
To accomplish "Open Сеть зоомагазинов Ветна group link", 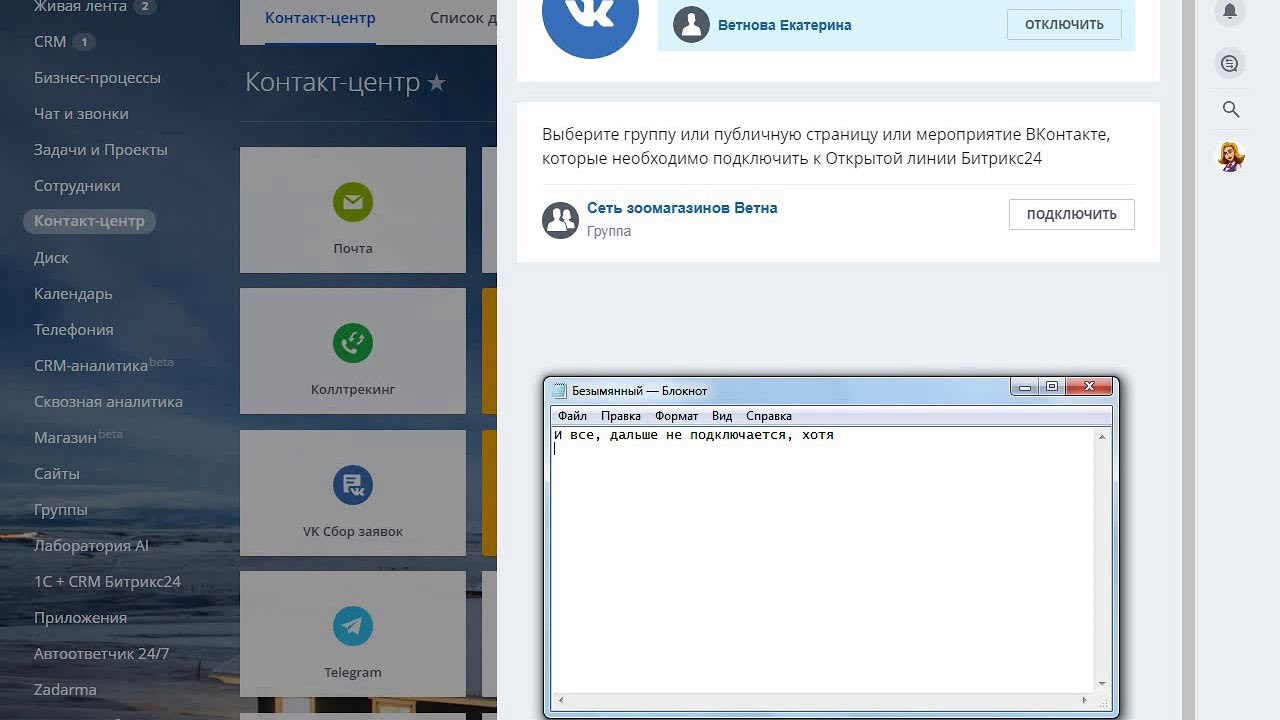I will point(682,208).
